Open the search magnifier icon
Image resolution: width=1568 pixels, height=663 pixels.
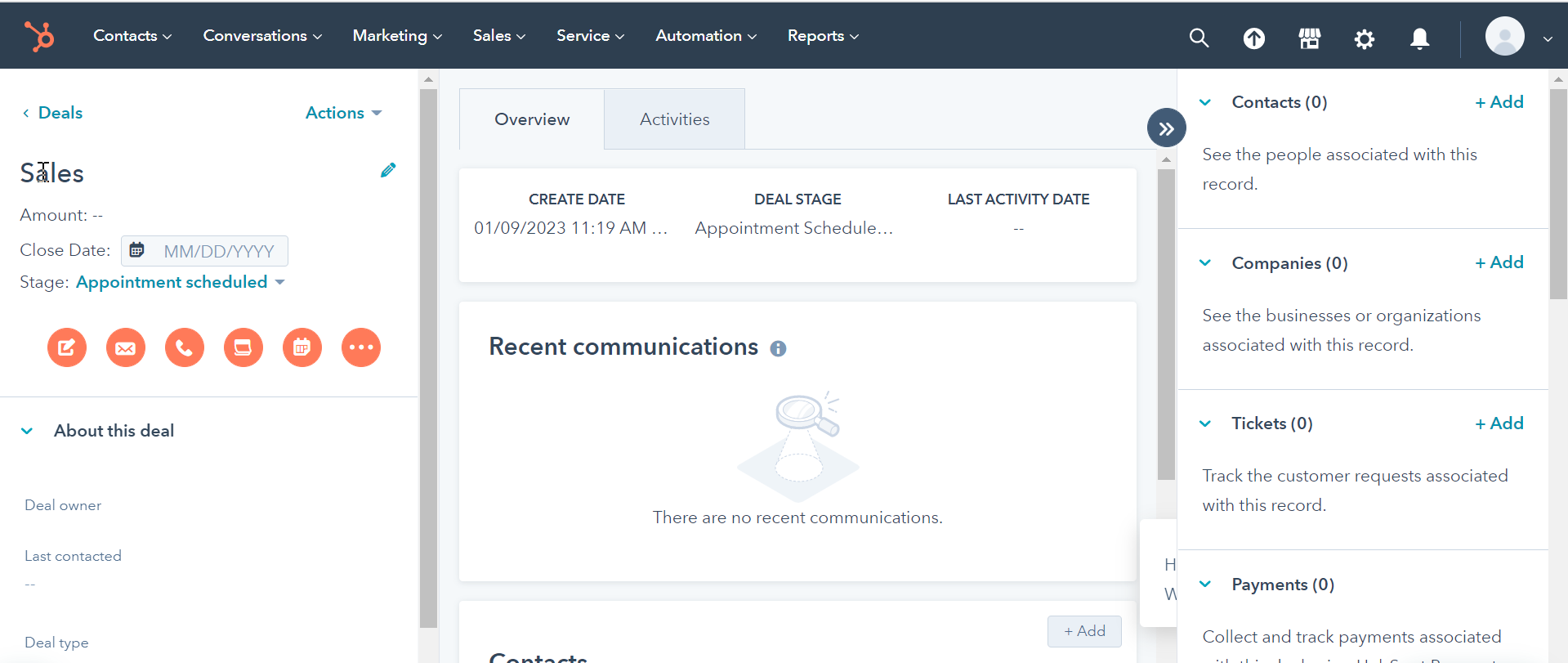pos(1198,38)
